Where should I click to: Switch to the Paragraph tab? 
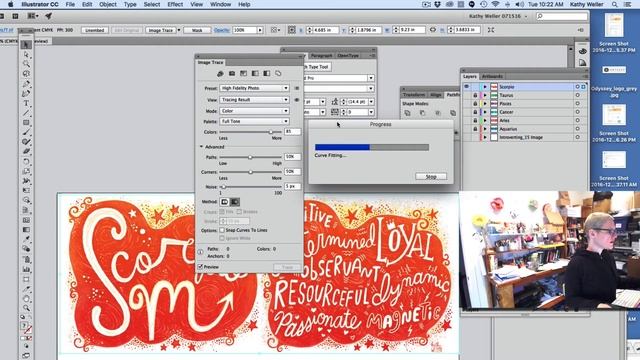[x=321, y=56]
